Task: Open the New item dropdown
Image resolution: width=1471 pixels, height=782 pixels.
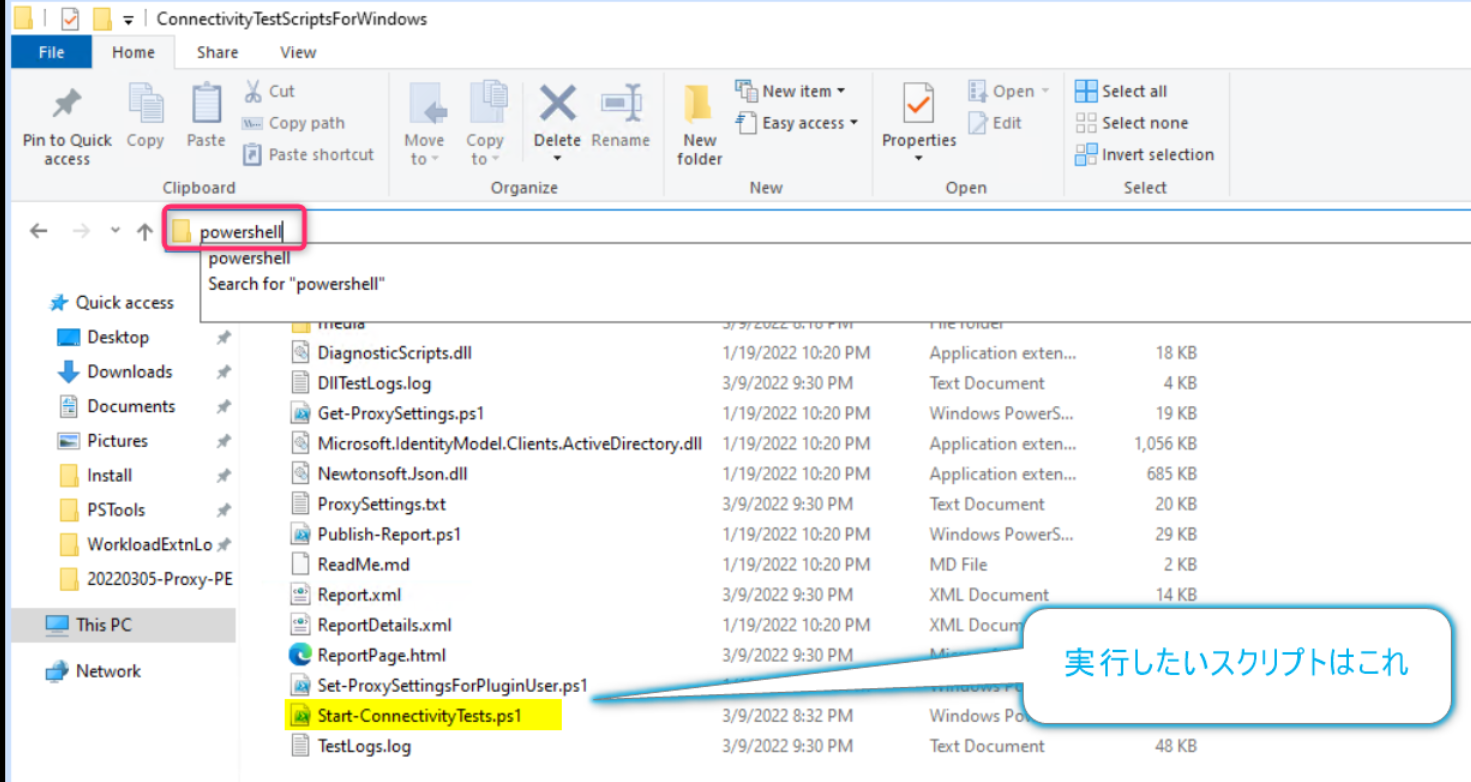Action: coord(790,91)
